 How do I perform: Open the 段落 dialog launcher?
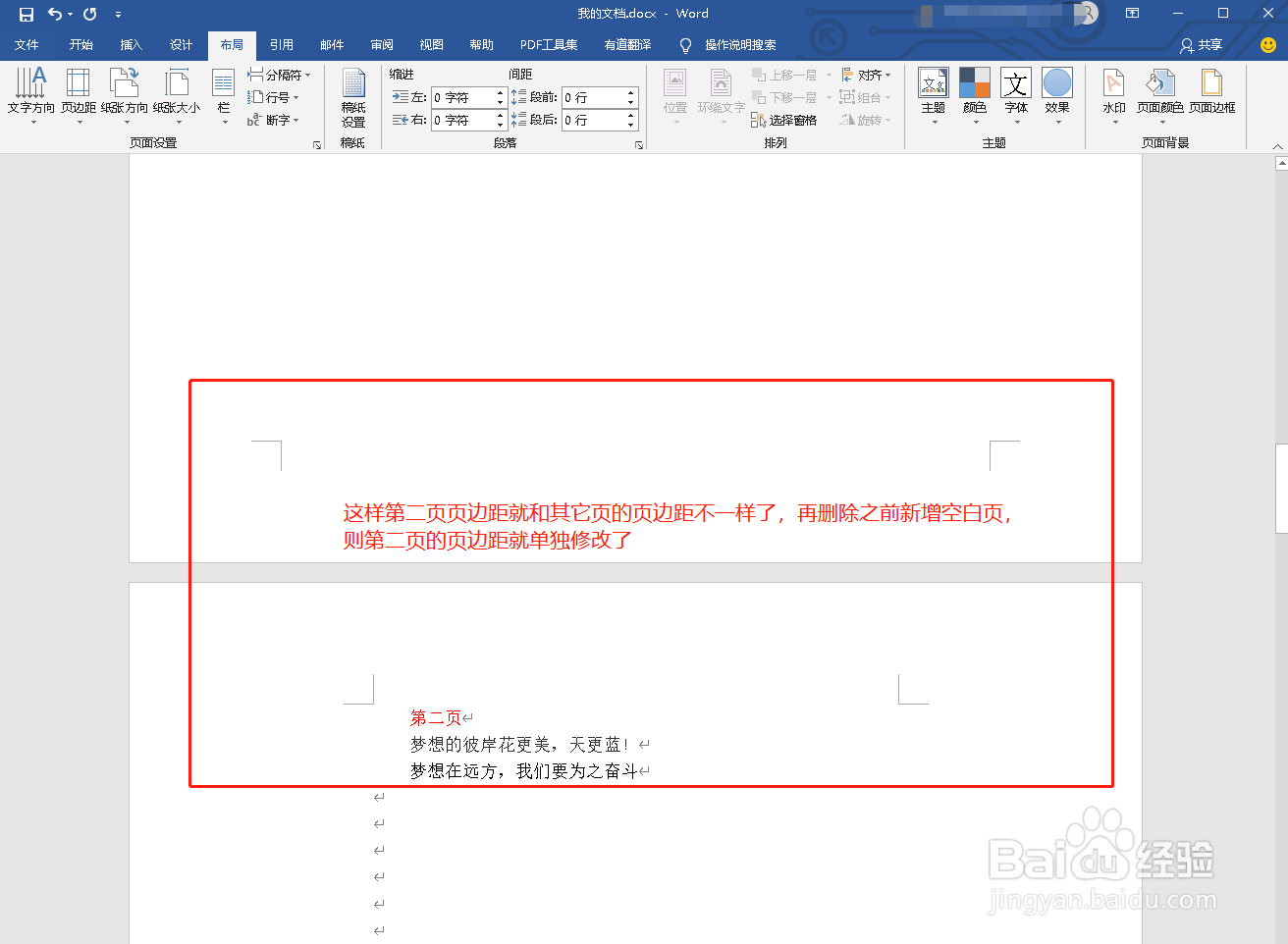pos(639,143)
